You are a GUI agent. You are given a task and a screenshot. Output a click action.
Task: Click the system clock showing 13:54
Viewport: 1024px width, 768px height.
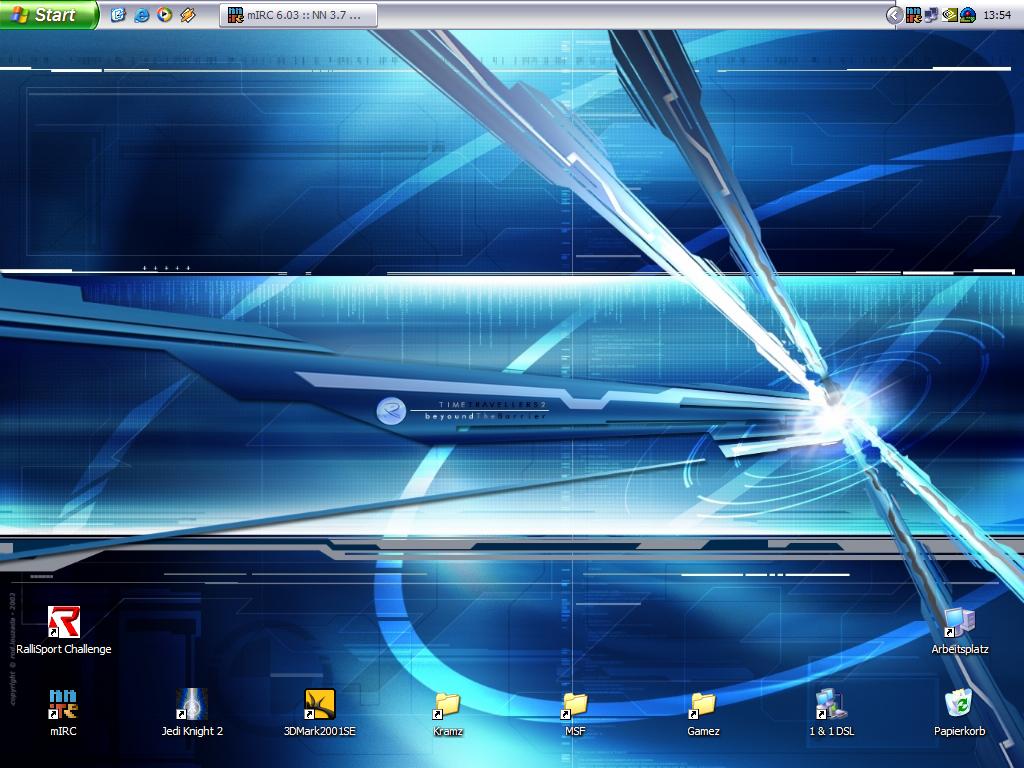coord(997,15)
